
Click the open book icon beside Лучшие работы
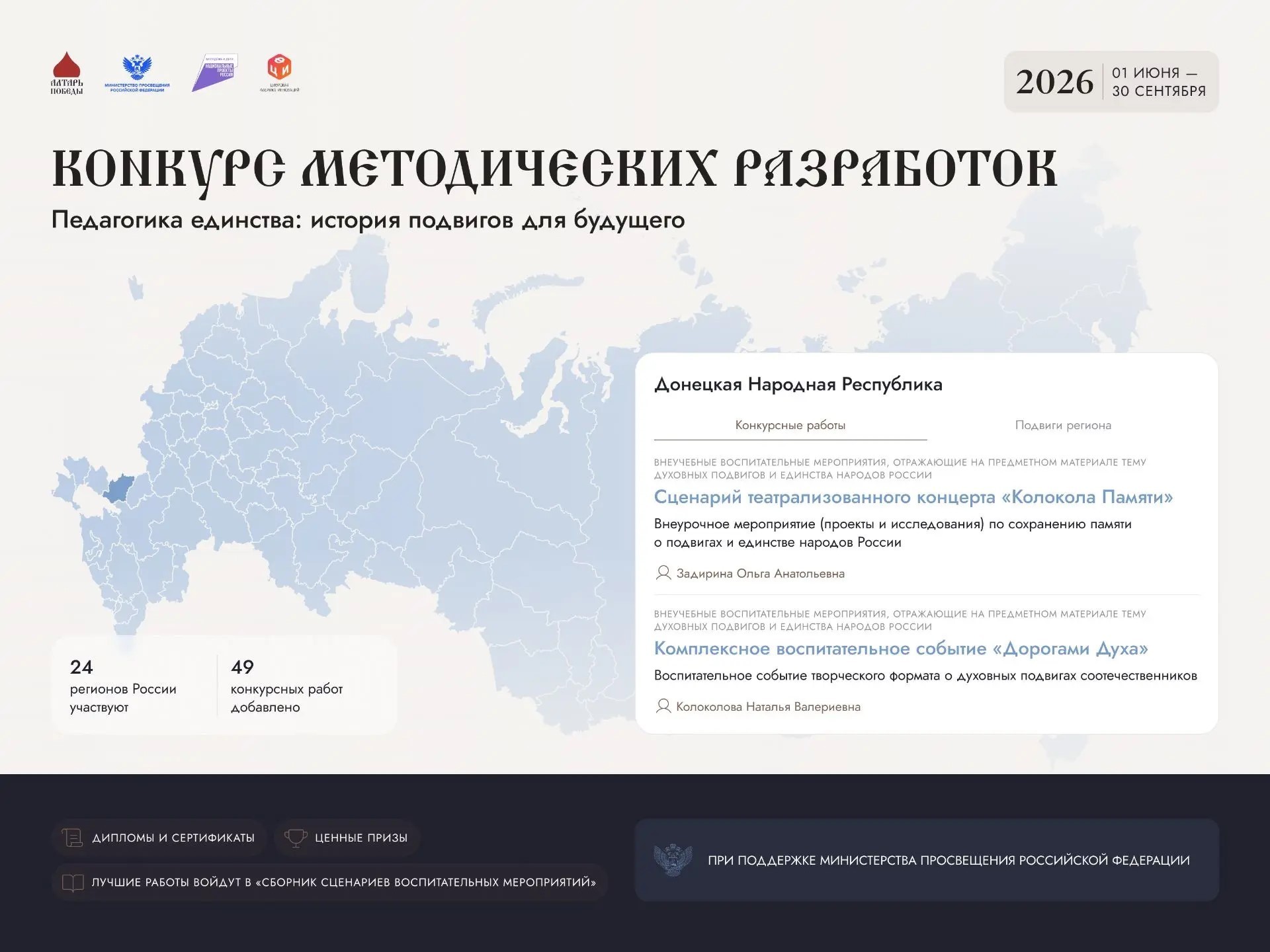[x=73, y=883]
